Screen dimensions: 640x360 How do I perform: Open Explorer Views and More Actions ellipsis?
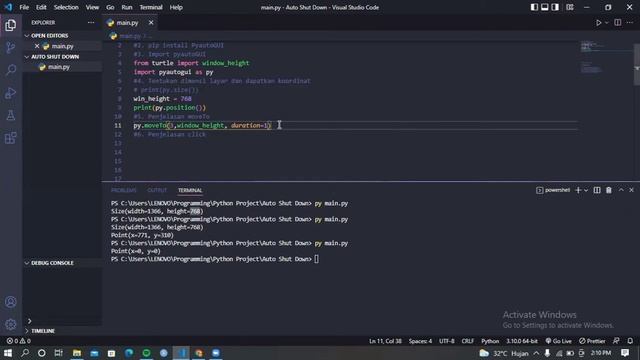[91, 22]
